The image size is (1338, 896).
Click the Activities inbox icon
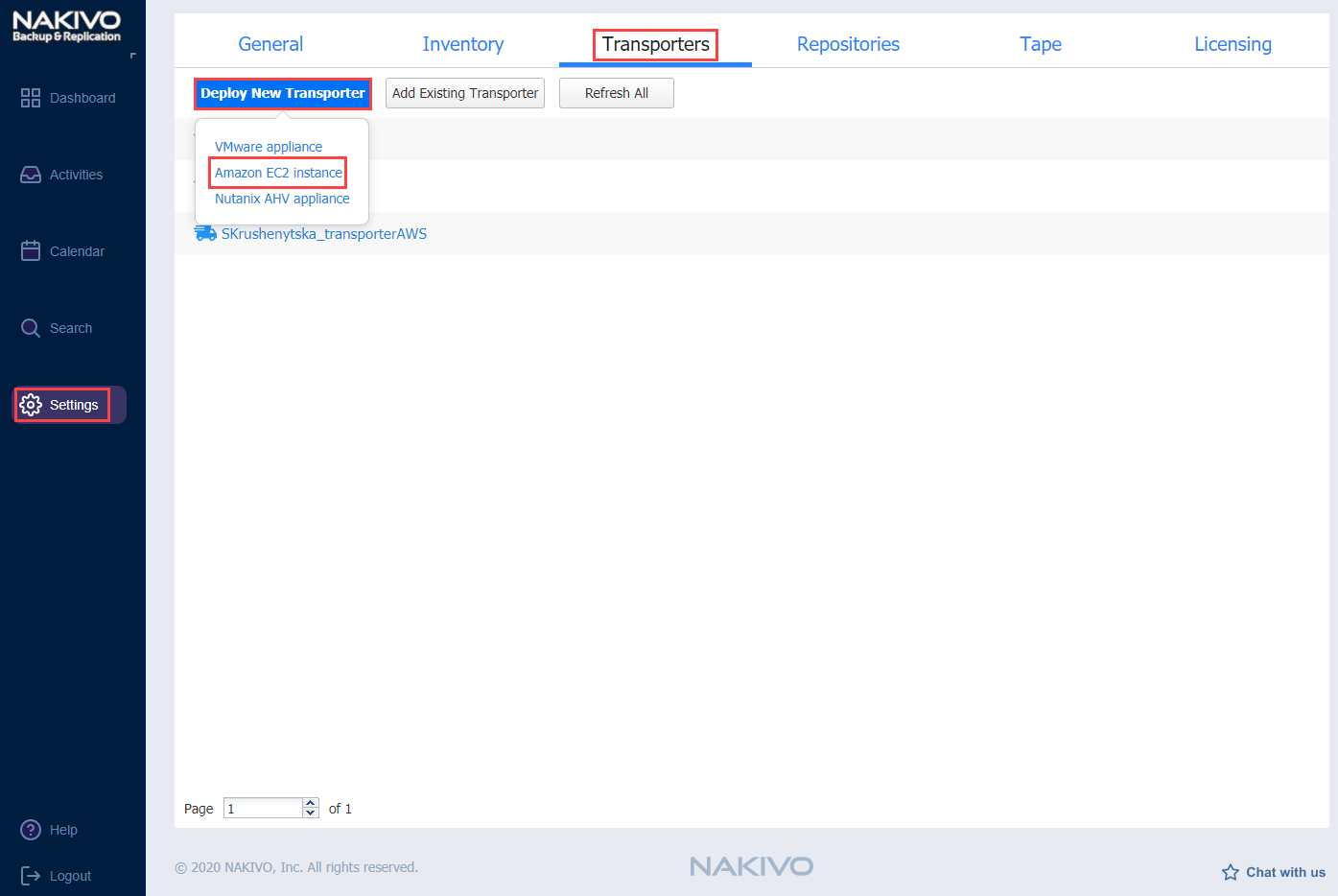pos(31,175)
